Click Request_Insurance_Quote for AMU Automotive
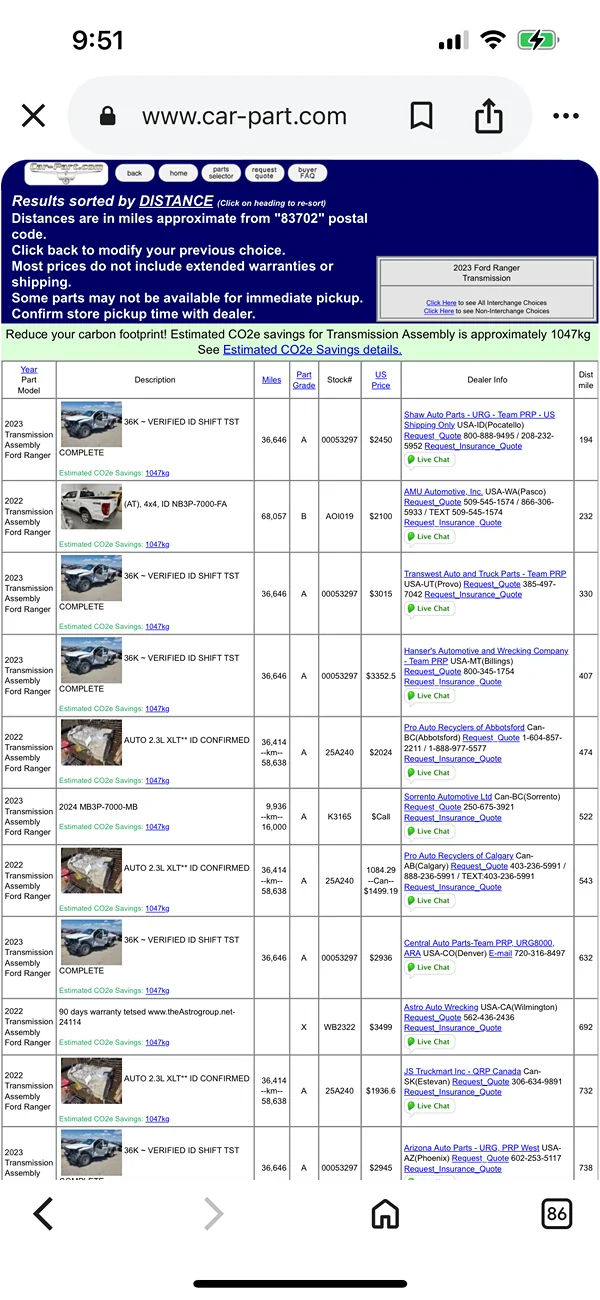The height and width of the screenshot is (1300, 600). click(x=453, y=523)
